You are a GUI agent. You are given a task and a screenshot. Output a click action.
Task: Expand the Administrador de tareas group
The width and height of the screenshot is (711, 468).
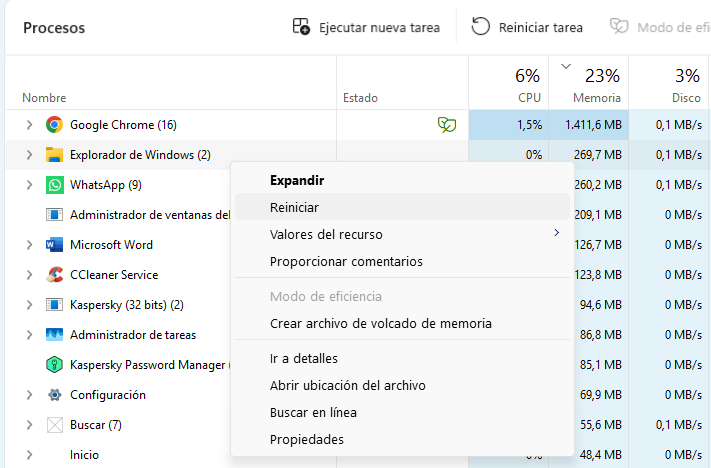click(29, 335)
